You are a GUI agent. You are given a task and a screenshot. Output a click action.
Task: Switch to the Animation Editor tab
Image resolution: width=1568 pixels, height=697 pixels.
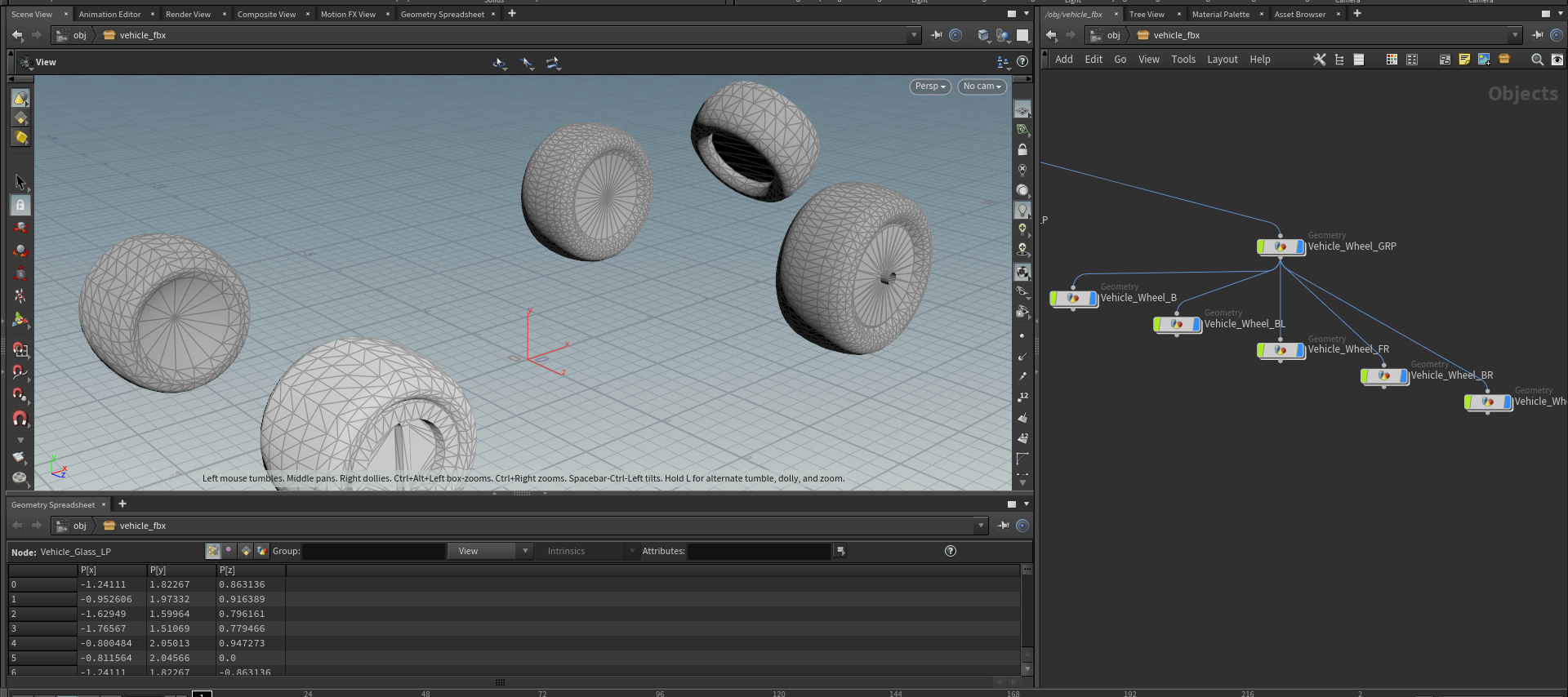(109, 14)
